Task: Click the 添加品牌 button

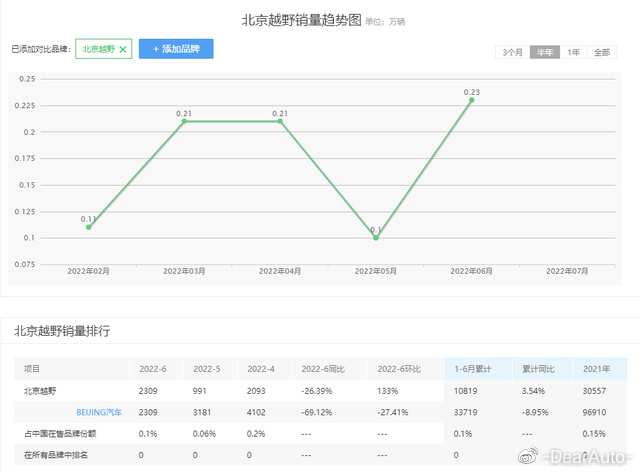Action: [176, 49]
